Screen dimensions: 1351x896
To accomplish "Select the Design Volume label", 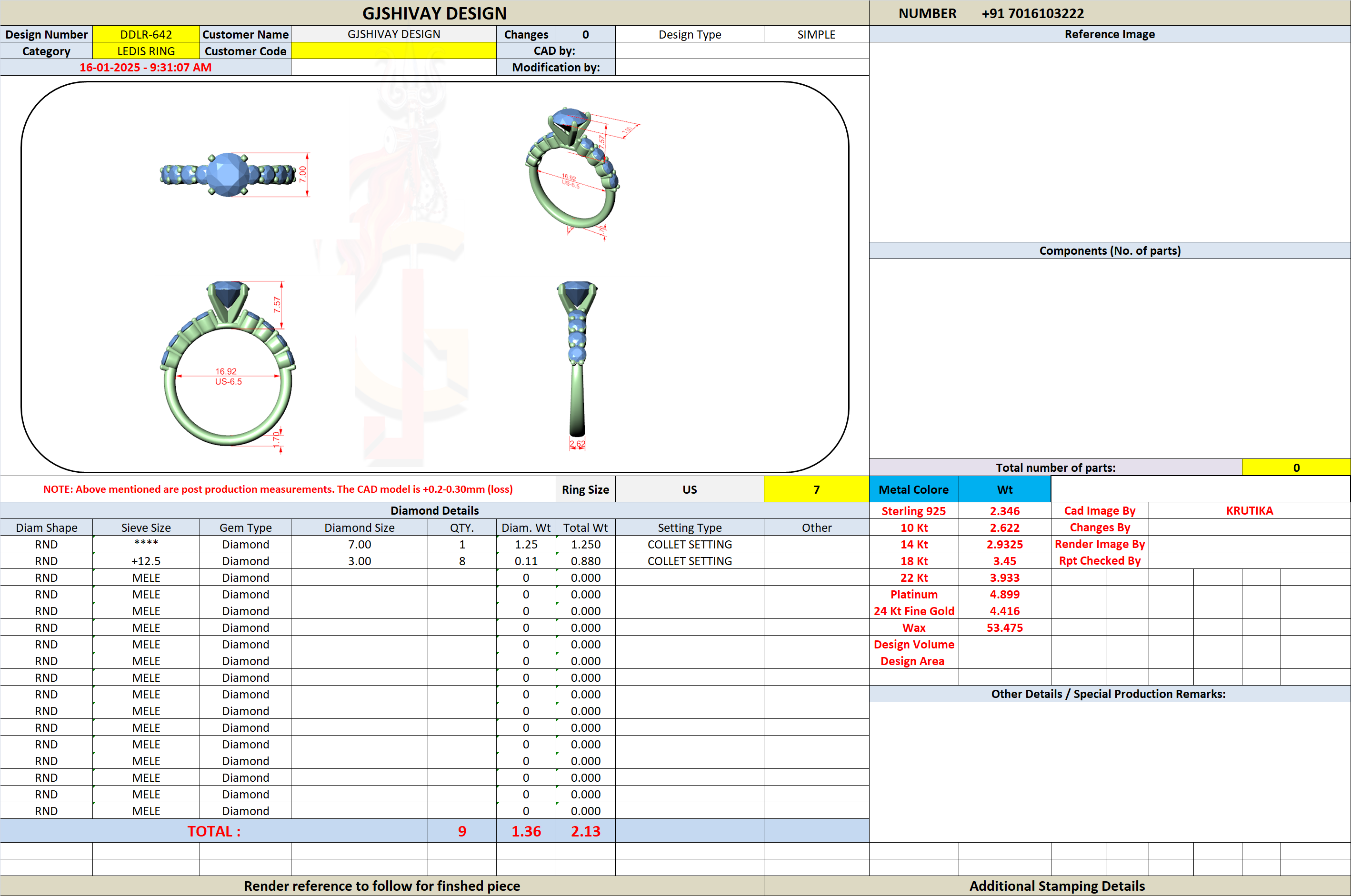I will click(913, 644).
